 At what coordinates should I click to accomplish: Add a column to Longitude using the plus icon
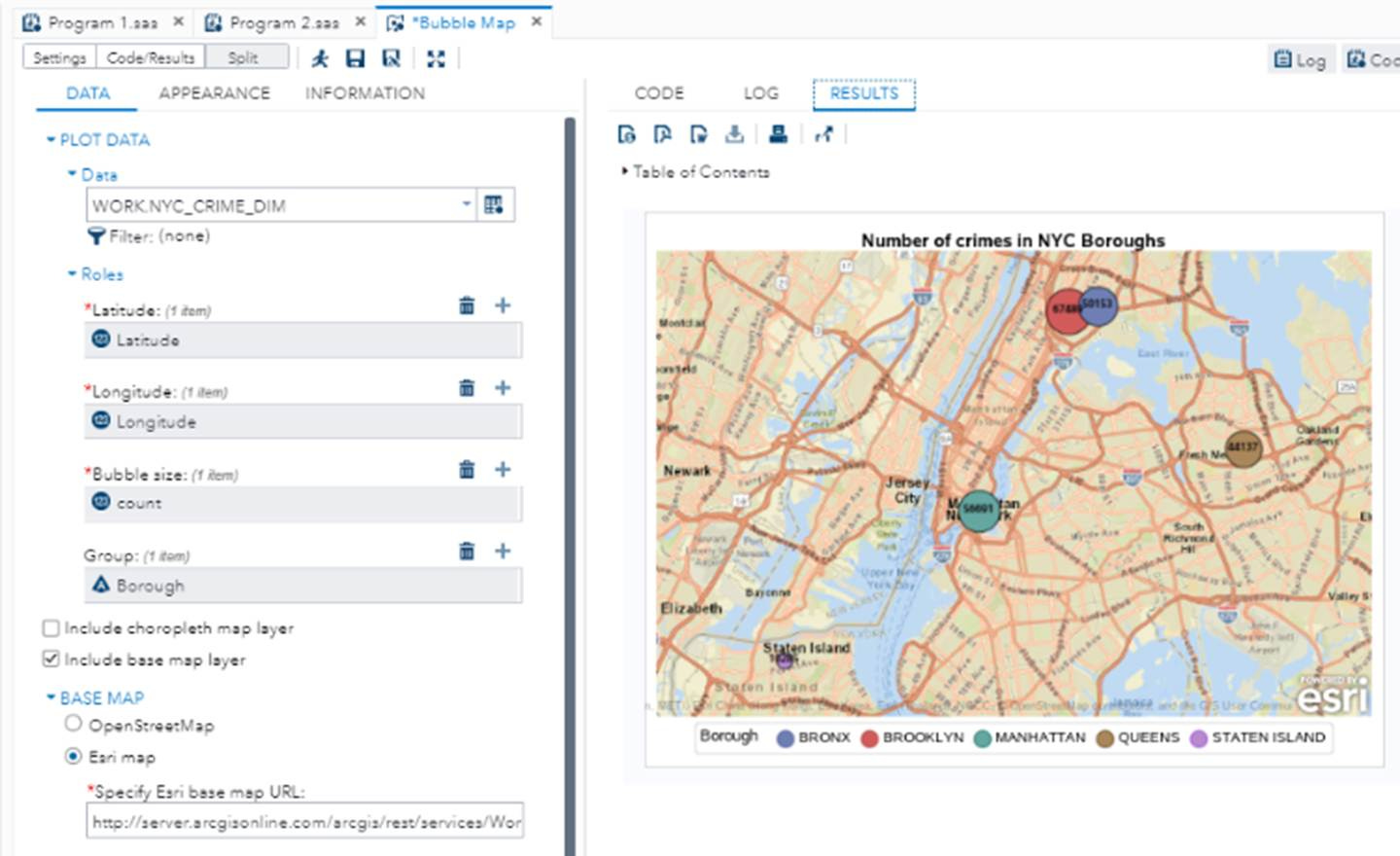[503, 387]
